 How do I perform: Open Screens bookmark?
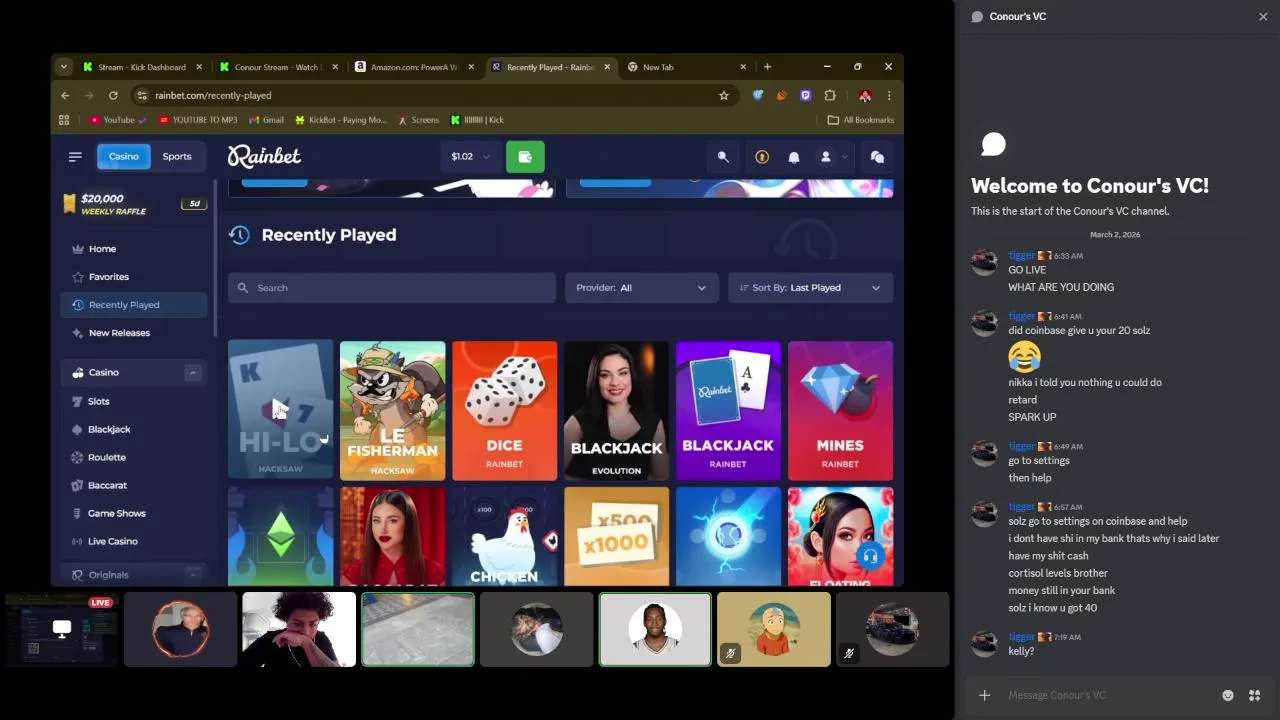[418, 120]
